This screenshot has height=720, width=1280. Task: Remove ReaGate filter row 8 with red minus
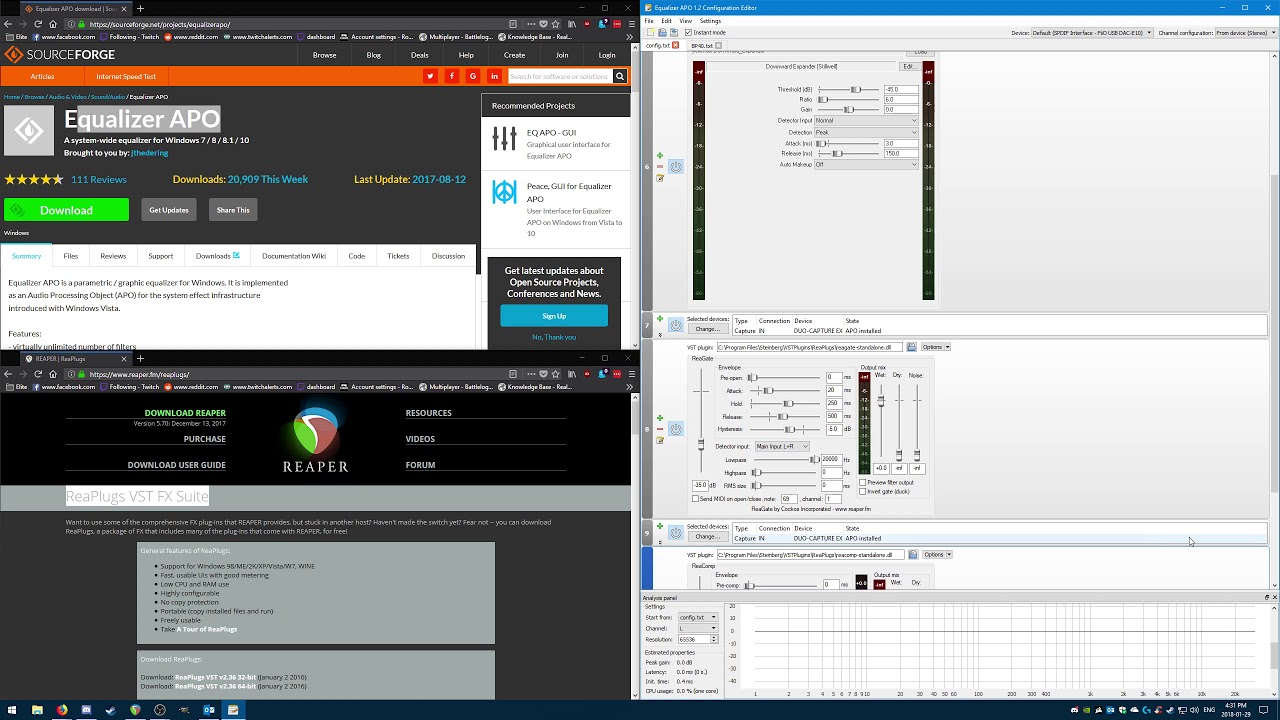660,429
